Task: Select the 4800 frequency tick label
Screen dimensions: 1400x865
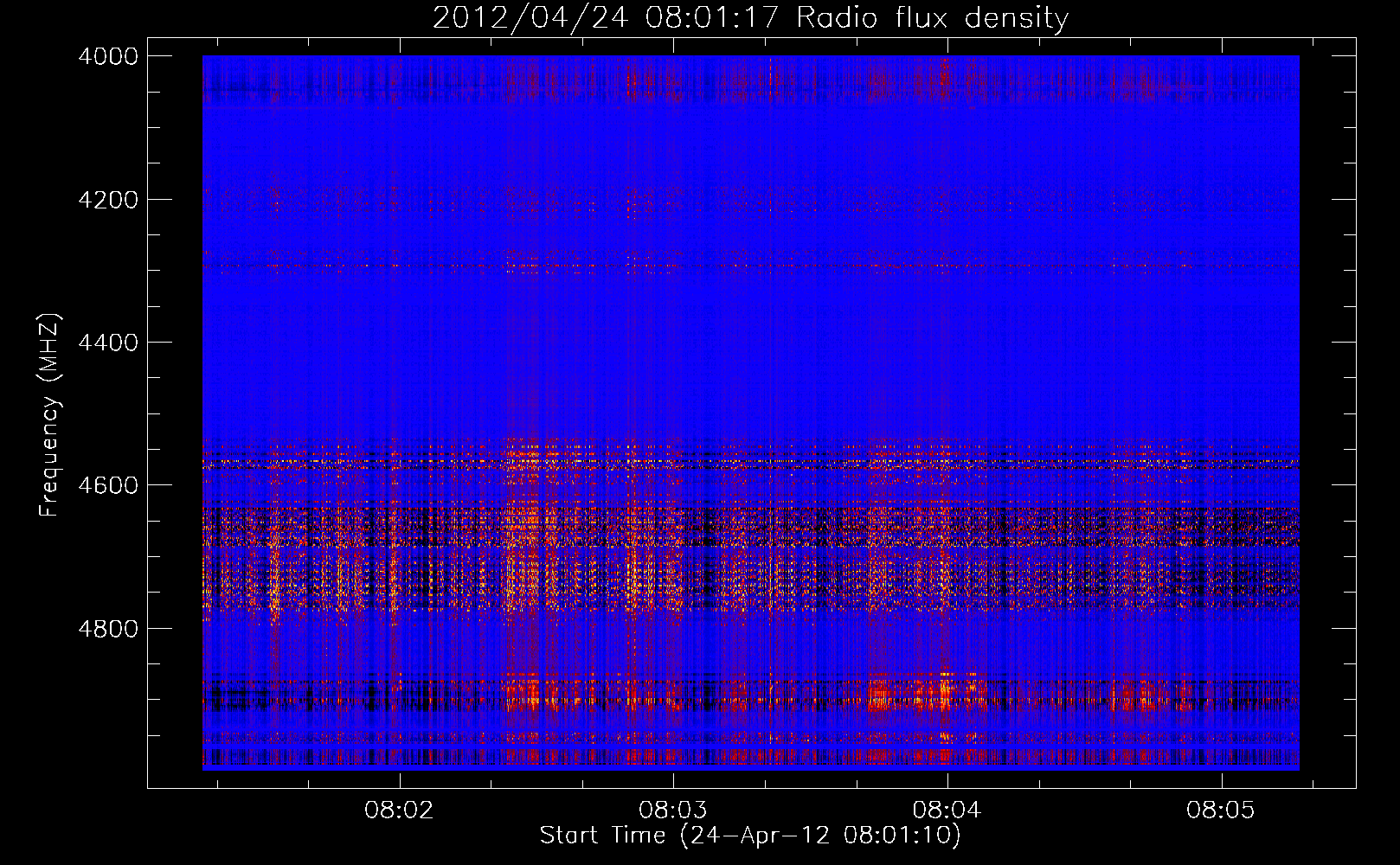Action: (x=108, y=629)
